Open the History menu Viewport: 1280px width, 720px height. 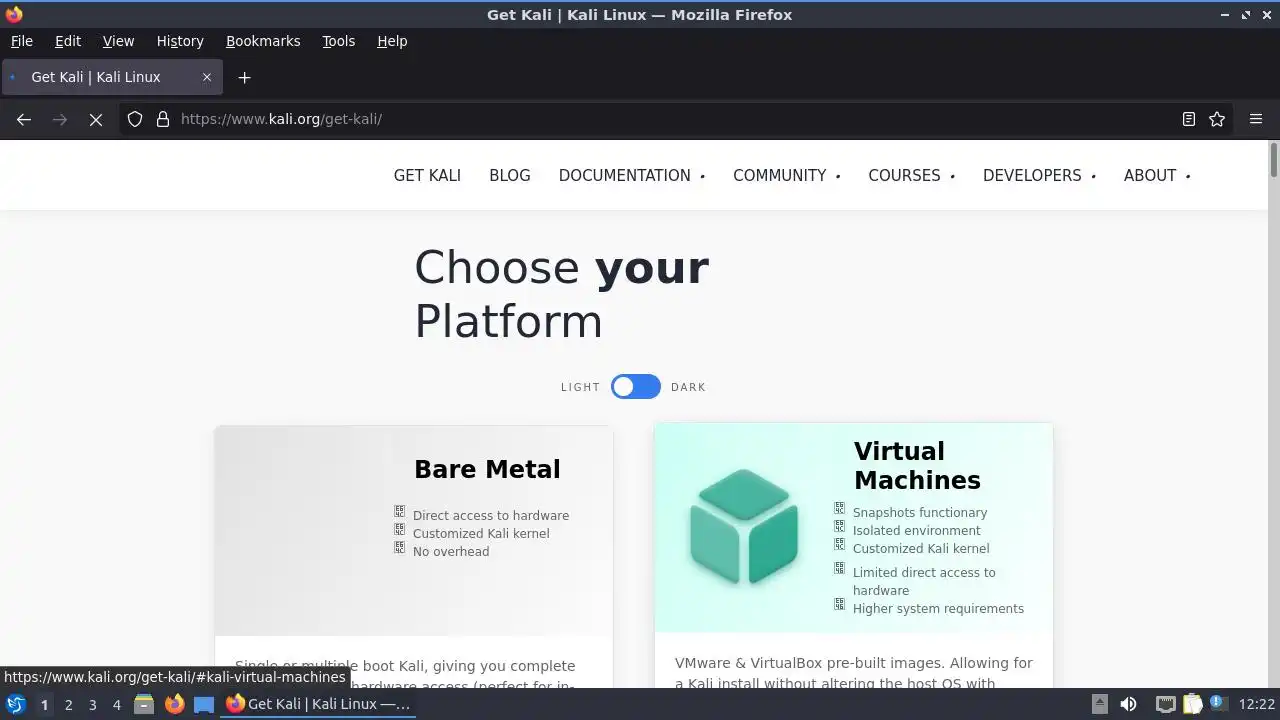(x=180, y=41)
